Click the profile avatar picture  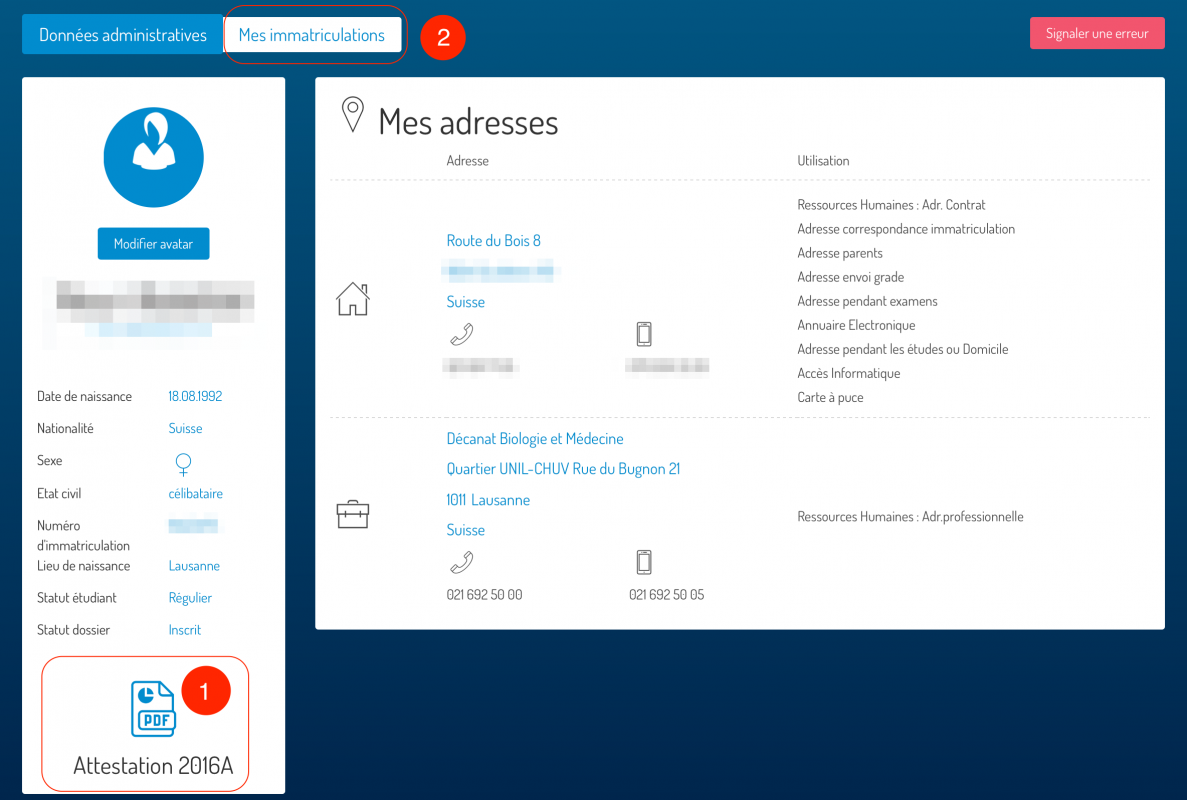click(153, 158)
